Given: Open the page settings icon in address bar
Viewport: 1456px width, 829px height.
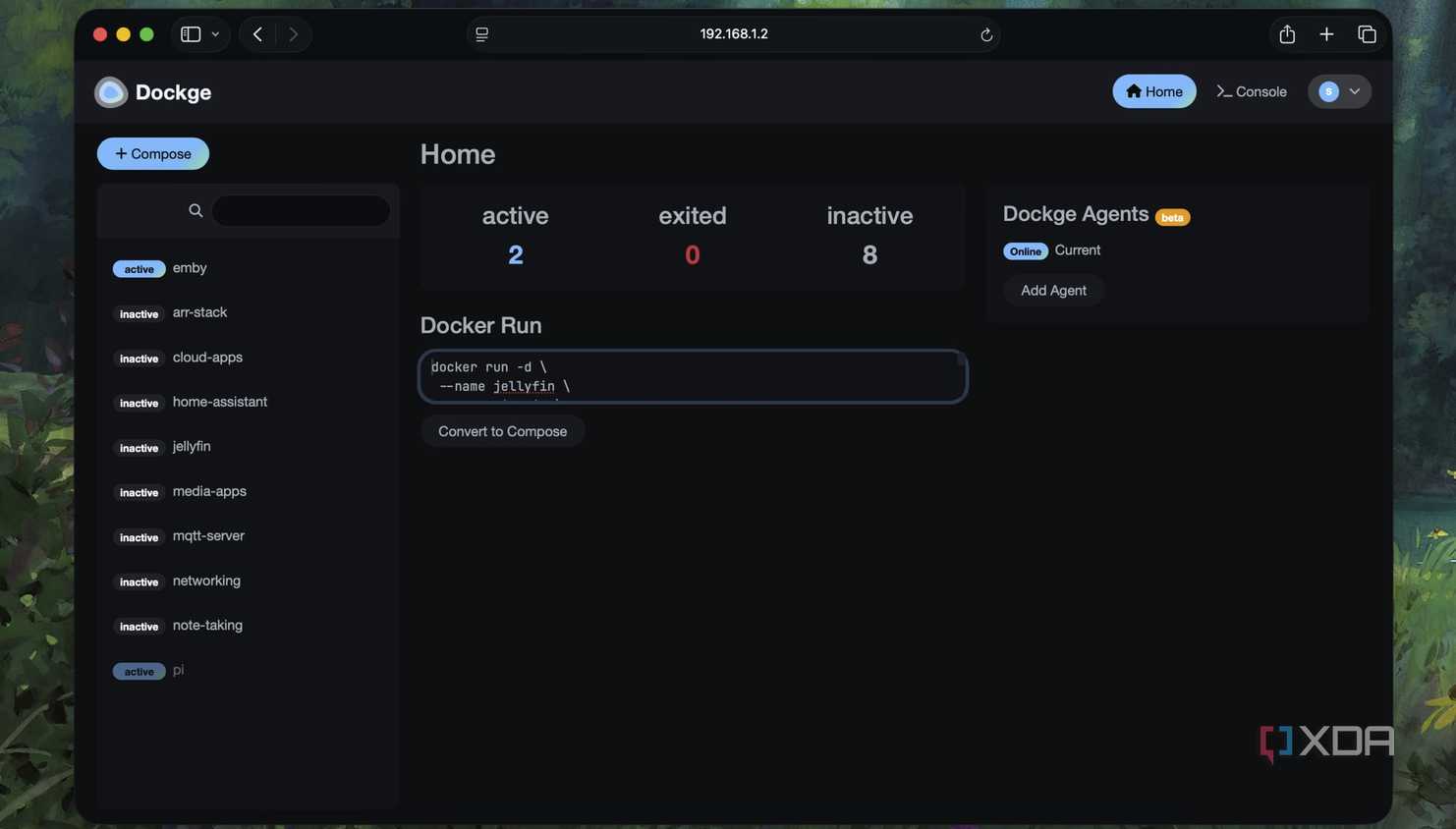Looking at the screenshot, I should (x=481, y=34).
